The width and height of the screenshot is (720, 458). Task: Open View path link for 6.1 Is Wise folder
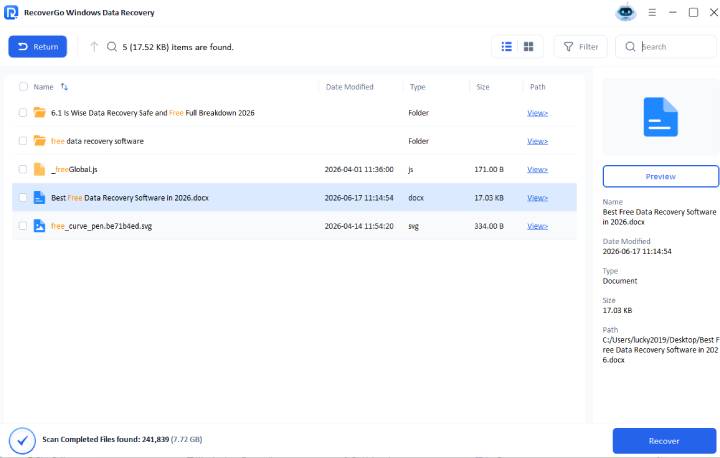[x=537, y=113]
